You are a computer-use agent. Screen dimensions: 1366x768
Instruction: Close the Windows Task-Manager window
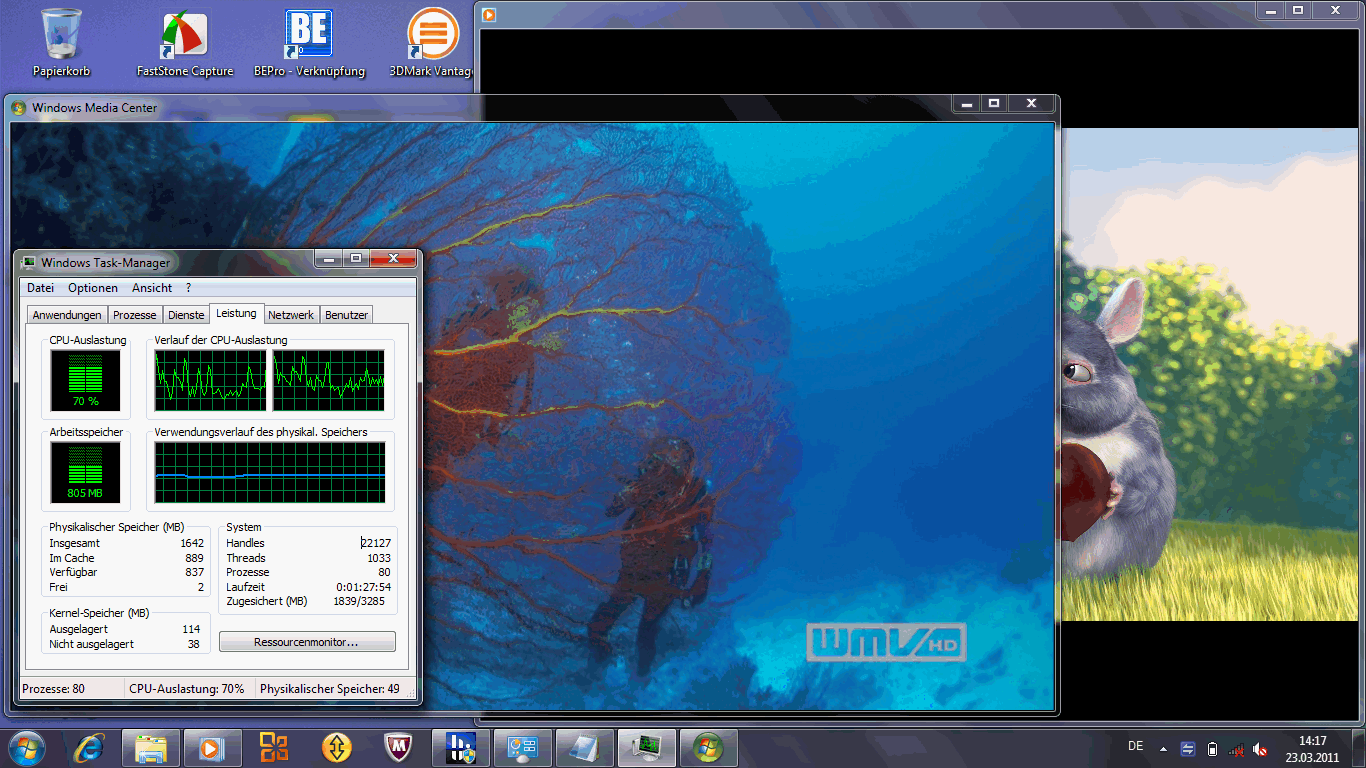393,259
